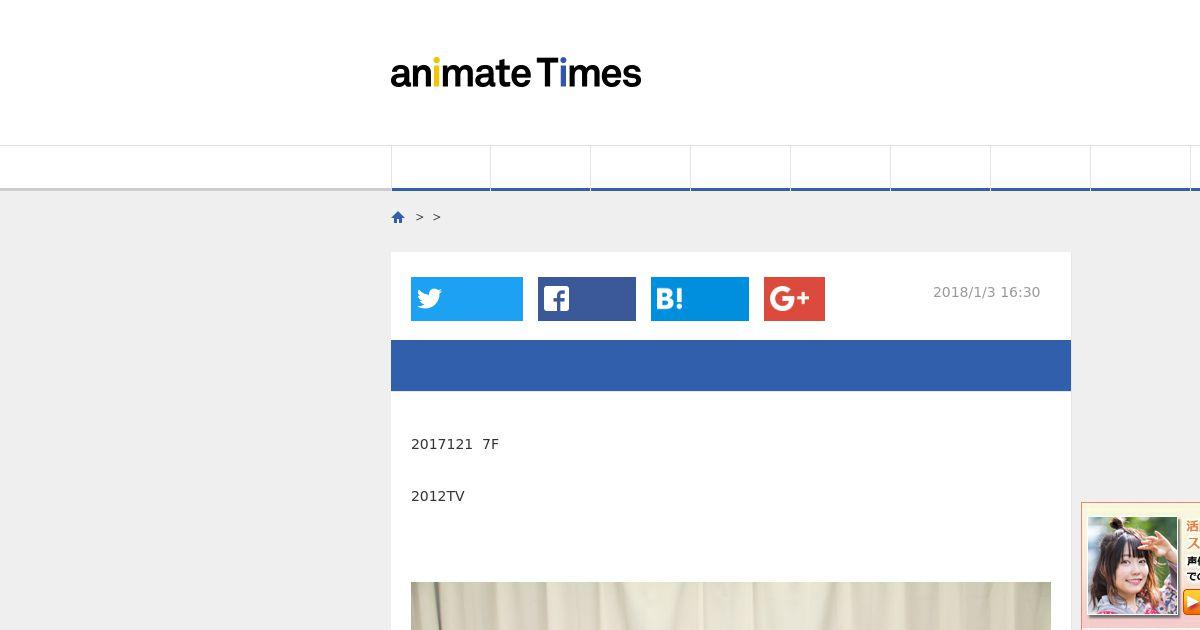This screenshot has width=1200, height=630.
Task: Open the fifth navigation tab
Action: [841, 168]
